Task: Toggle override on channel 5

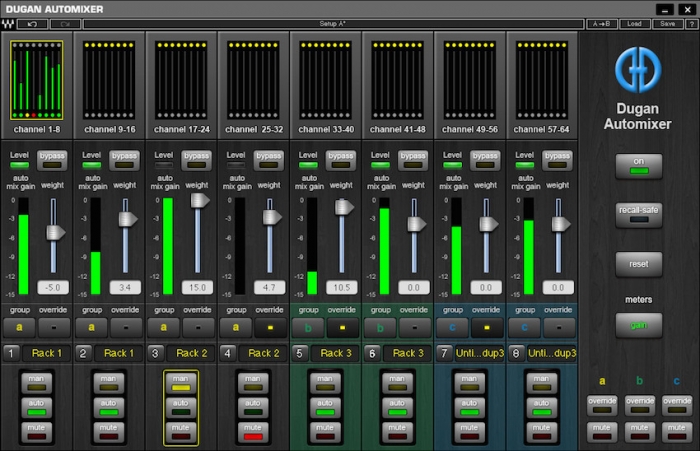Action: click(342, 327)
